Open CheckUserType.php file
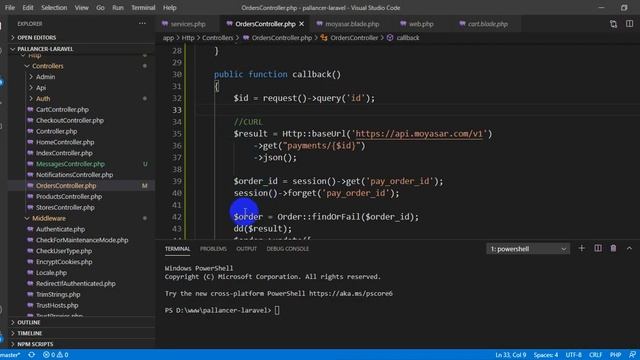 click(x=64, y=251)
